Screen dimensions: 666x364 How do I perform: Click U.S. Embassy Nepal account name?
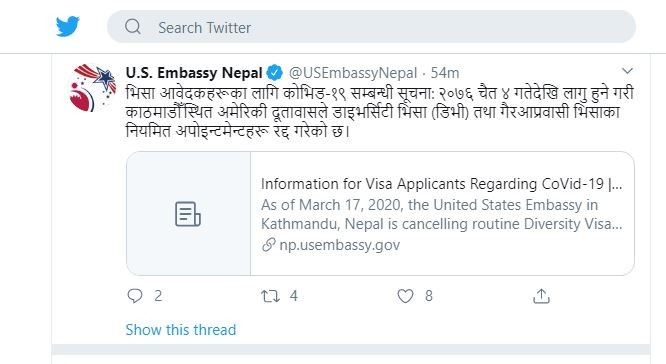pos(194,73)
